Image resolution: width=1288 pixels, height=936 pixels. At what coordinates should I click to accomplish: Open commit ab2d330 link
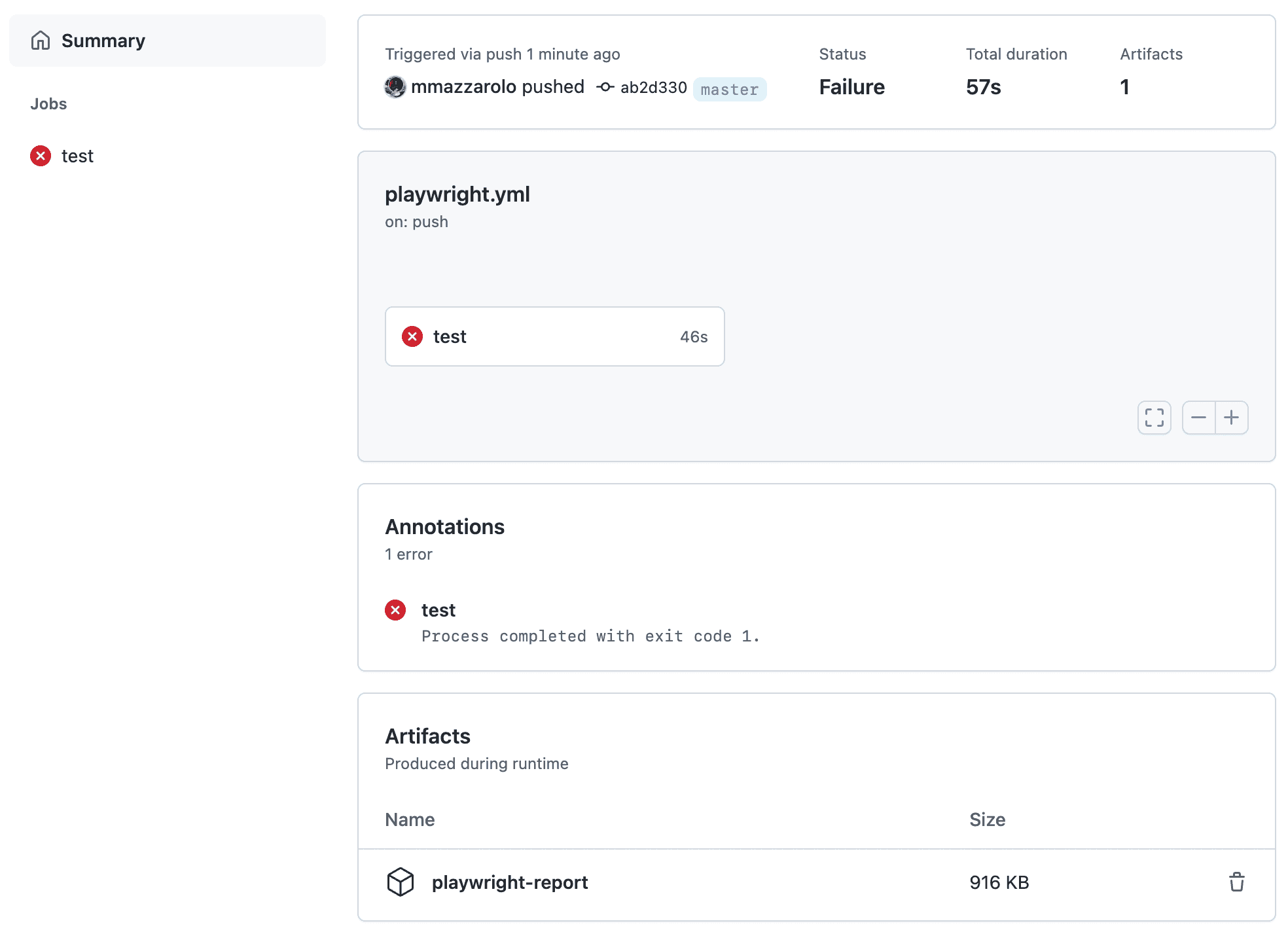653,88
